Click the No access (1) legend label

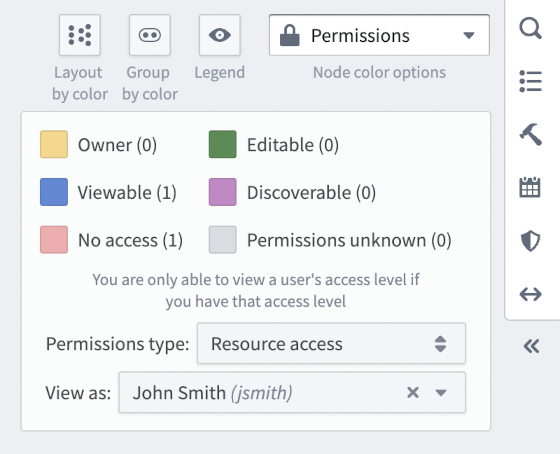[130, 240]
